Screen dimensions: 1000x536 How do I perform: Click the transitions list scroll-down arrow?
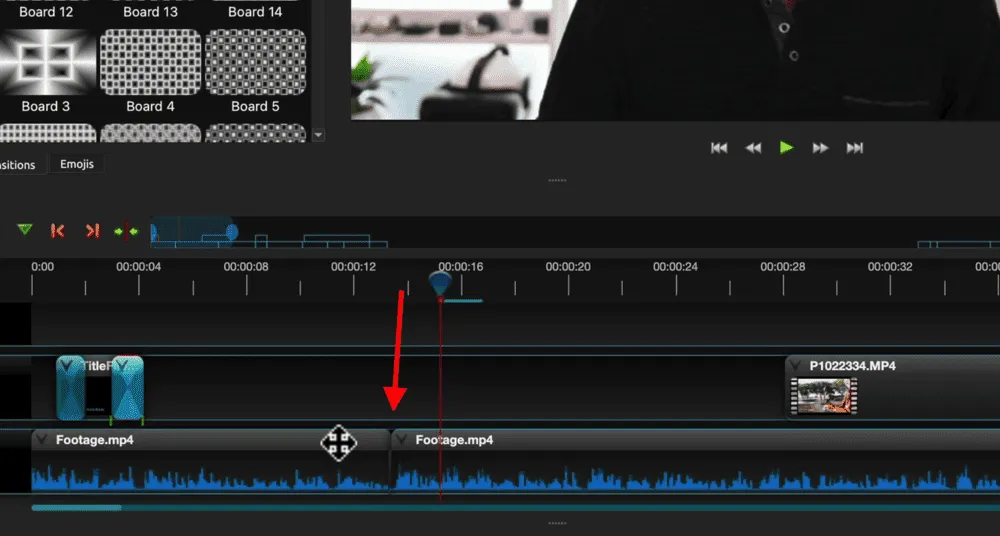(319, 135)
